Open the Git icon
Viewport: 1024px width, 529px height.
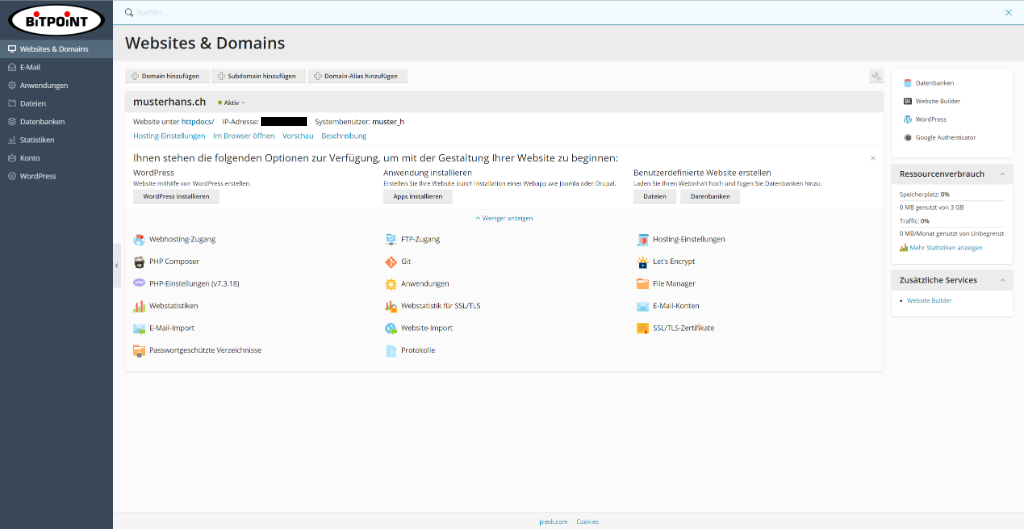tap(391, 262)
